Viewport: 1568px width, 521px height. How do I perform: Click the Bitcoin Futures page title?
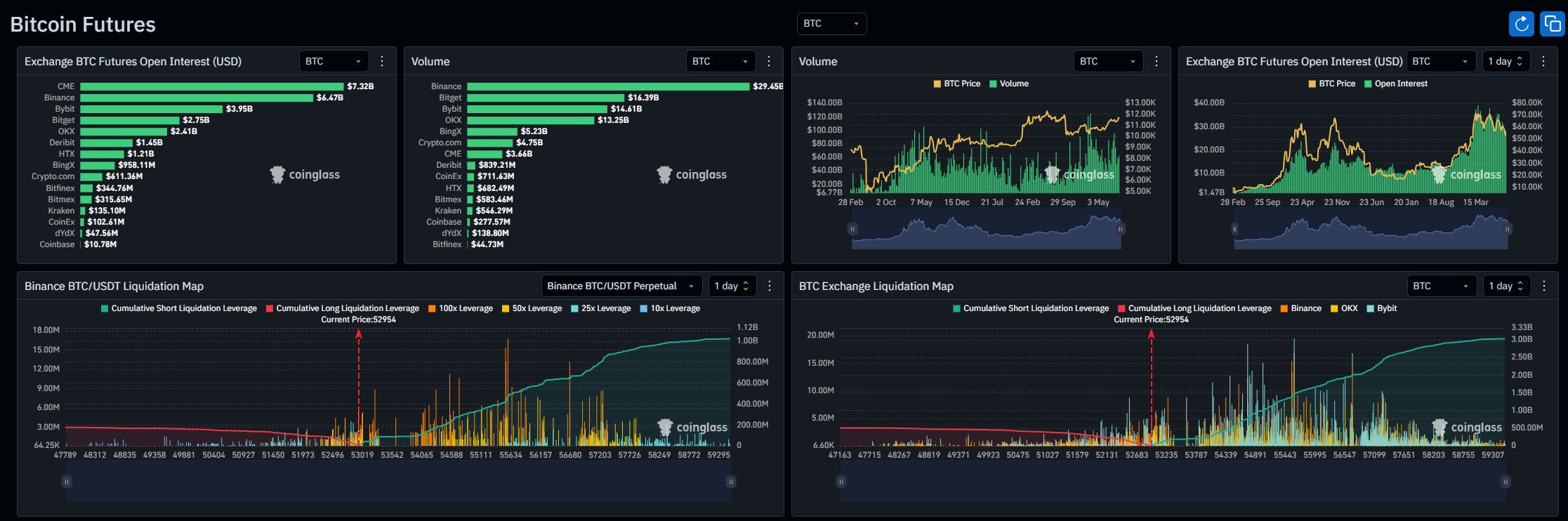click(83, 25)
